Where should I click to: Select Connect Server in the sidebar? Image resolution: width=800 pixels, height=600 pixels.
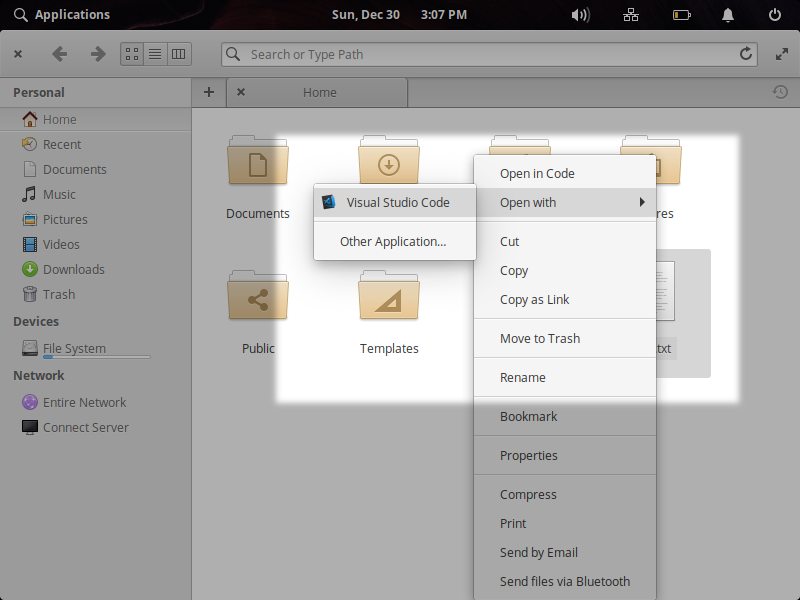pyautogui.click(x=95, y=428)
